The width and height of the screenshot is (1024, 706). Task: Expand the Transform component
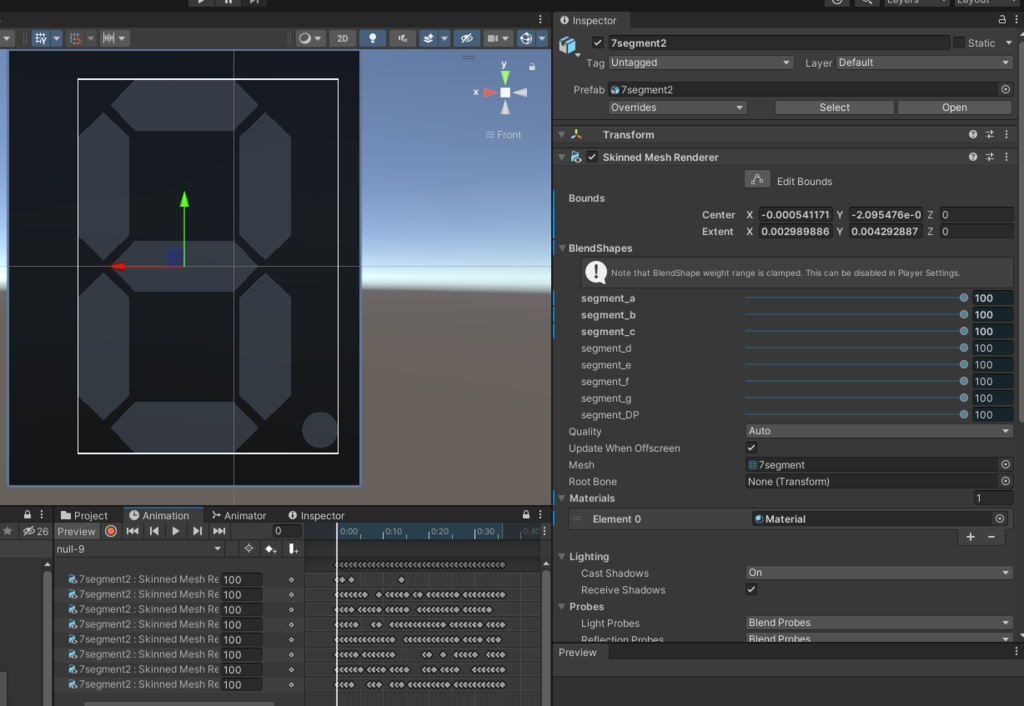[x=562, y=135]
